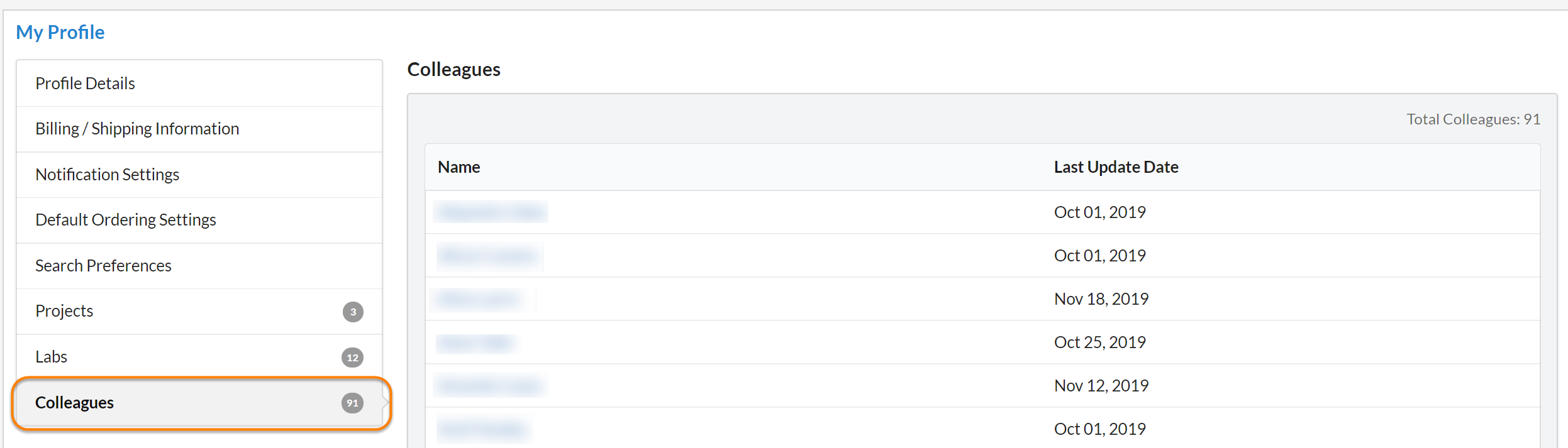Click the Nov 18, 2019 date cell
The image size is (1568, 448).
pyautogui.click(x=1101, y=299)
